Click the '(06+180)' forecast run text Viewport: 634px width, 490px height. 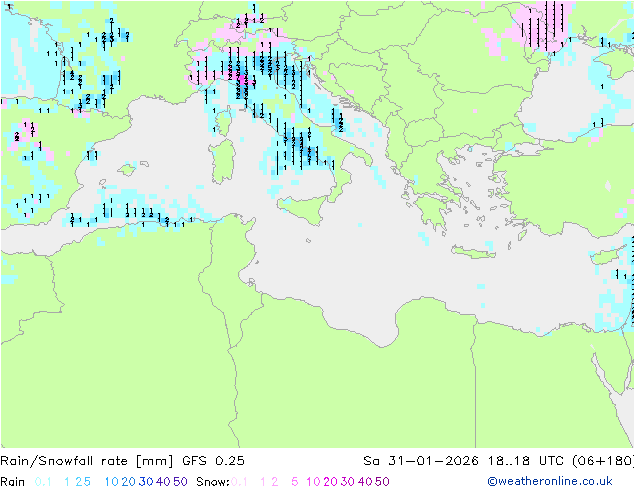[603, 461]
